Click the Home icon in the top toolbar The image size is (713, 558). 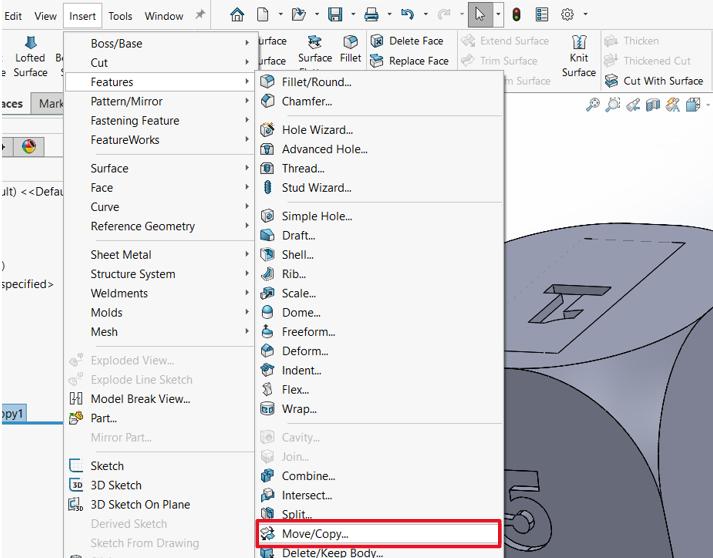[237, 15]
